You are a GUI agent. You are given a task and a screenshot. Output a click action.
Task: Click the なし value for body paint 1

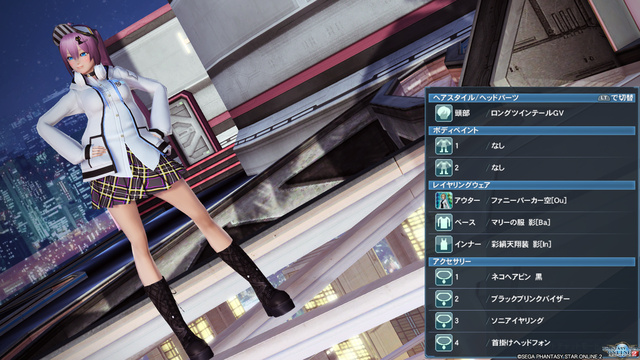[498, 146]
